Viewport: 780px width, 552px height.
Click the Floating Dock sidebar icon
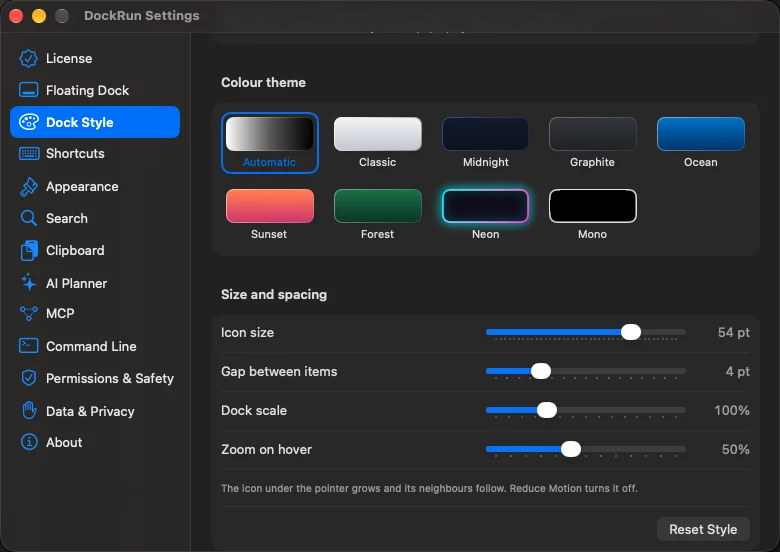(28, 90)
